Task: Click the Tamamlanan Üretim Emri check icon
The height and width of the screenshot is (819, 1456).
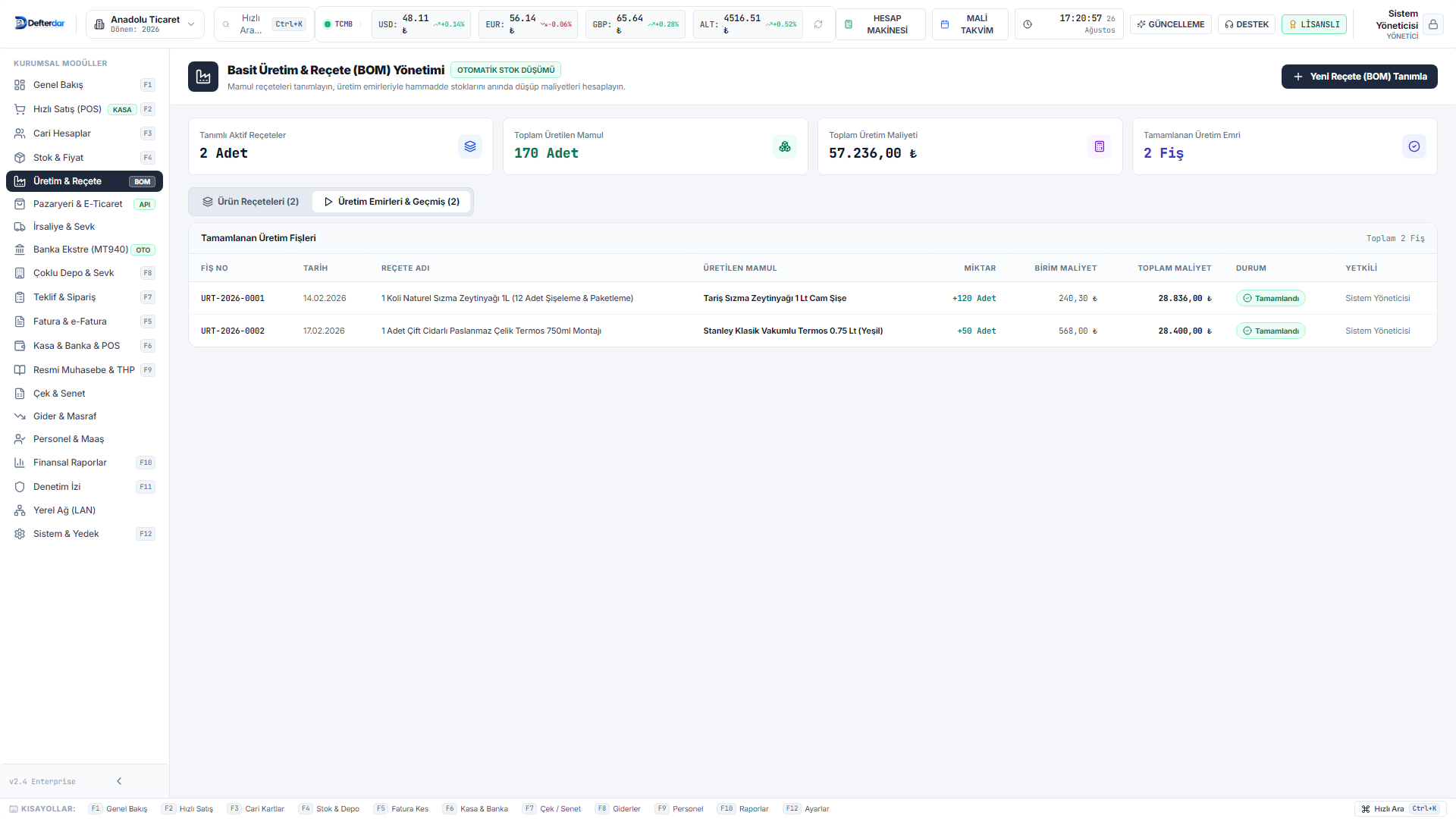Action: (x=1414, y=146)
